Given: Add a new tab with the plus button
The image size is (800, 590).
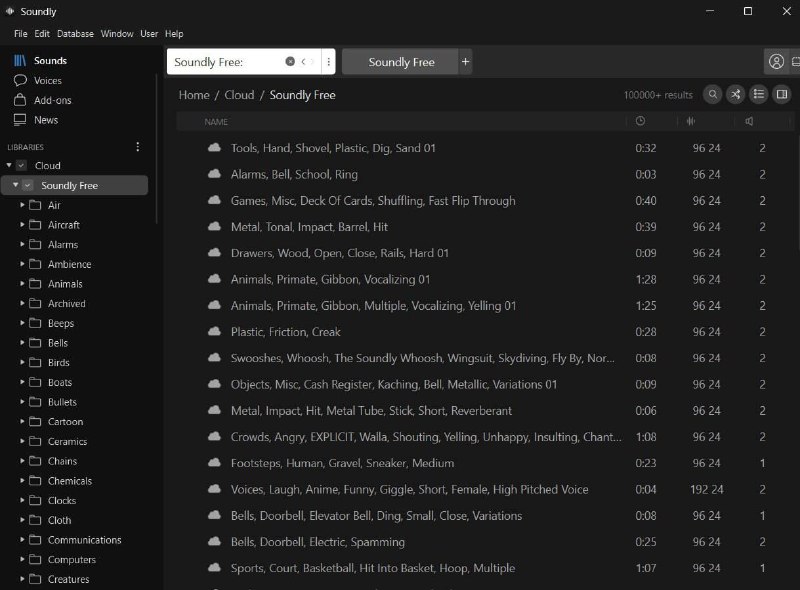Looking at the screenshot, I should click(x=465, y=62).
